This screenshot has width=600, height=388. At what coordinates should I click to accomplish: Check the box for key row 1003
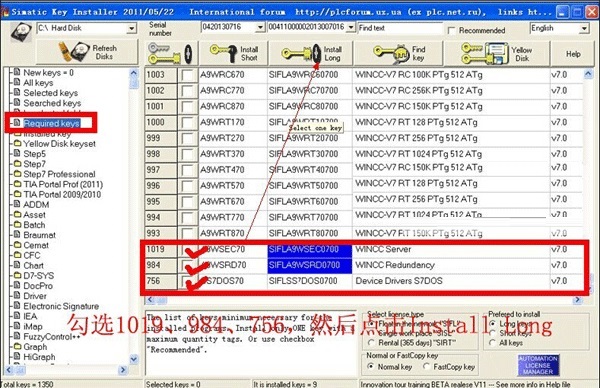pyautogui.click(x=188, y=75)
